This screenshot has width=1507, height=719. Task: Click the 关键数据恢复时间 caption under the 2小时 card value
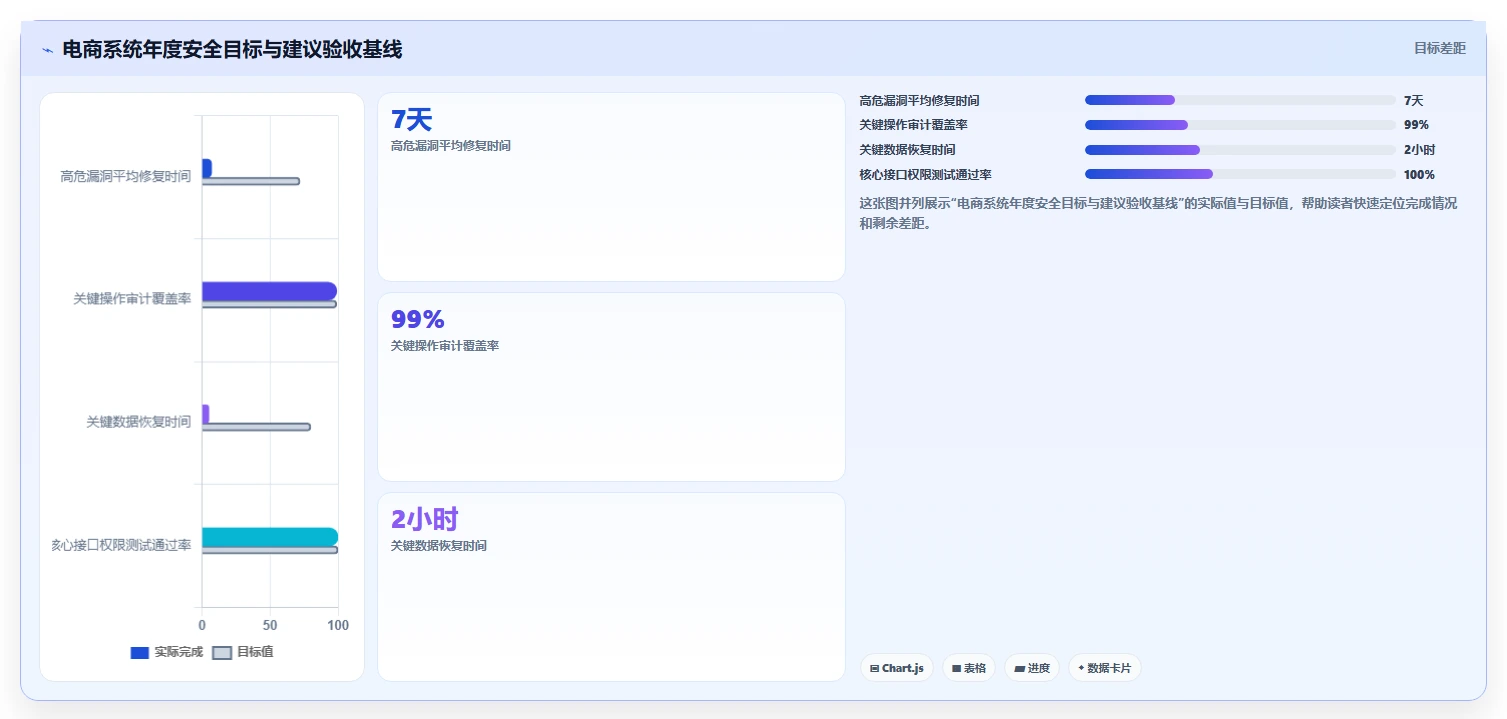(439, 546)
